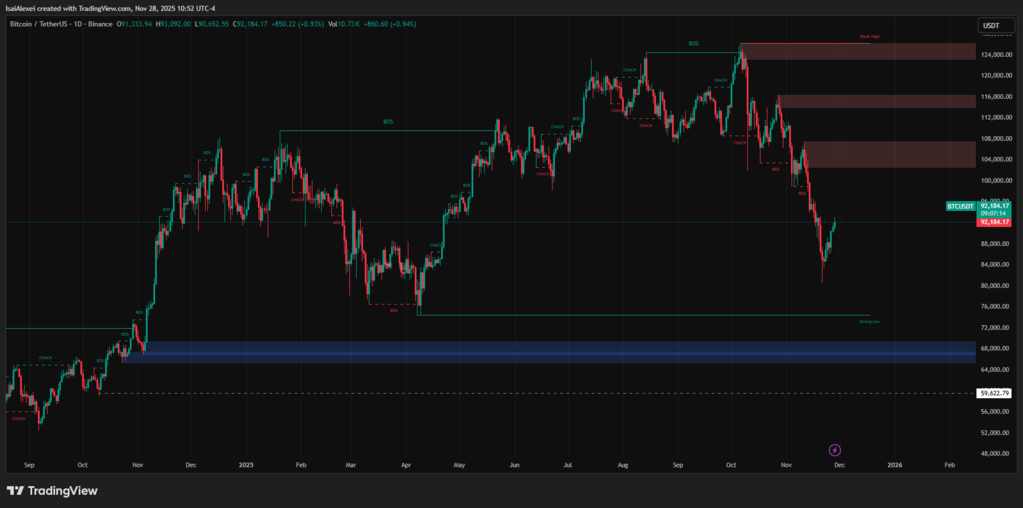Click the 56,000.00 price axis label
The width and height of the screenshot is (1023, 508).
[996, 411]
